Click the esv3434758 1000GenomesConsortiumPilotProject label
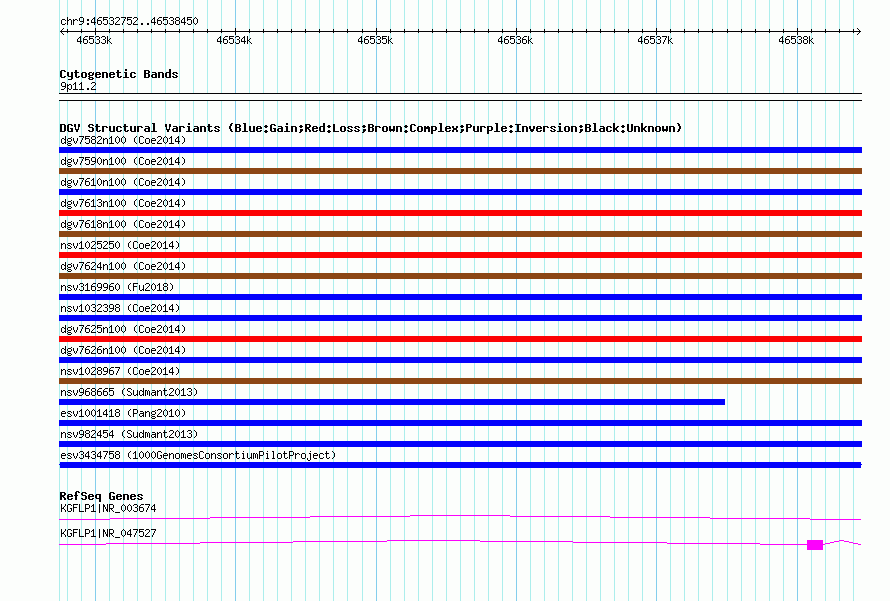The image size is (890, 601). pyautogui.click(x=198, y=455)
